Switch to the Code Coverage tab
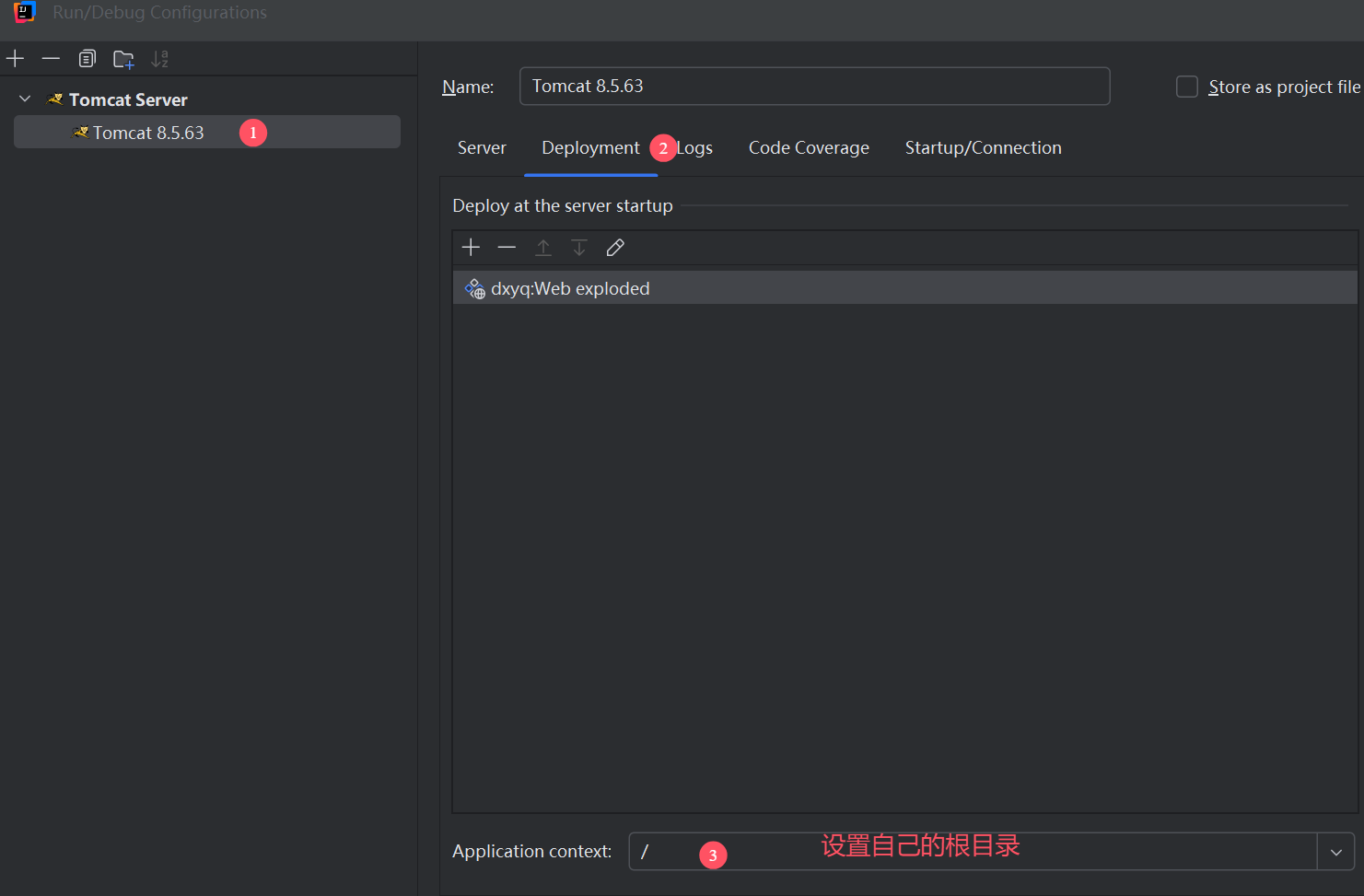 coord(809,148)
